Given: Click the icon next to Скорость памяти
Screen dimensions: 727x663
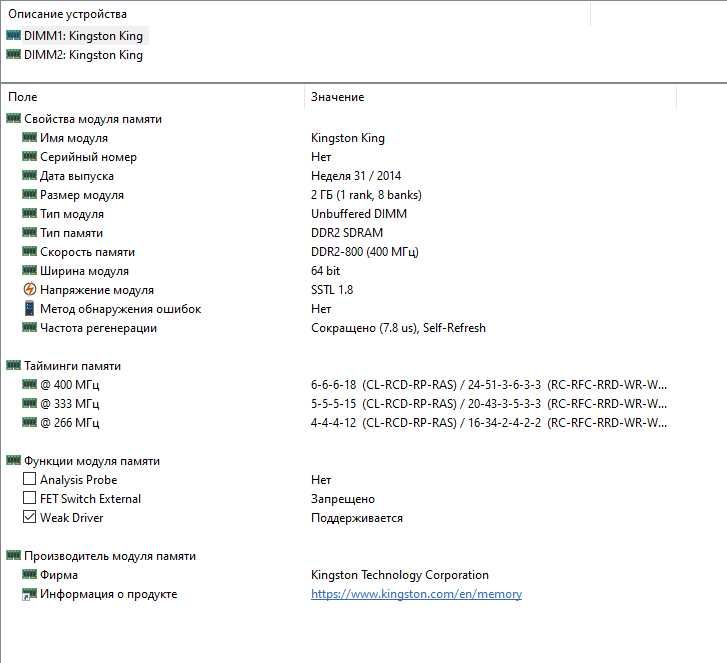Looking at the screenshot, I should pos(29,251).
